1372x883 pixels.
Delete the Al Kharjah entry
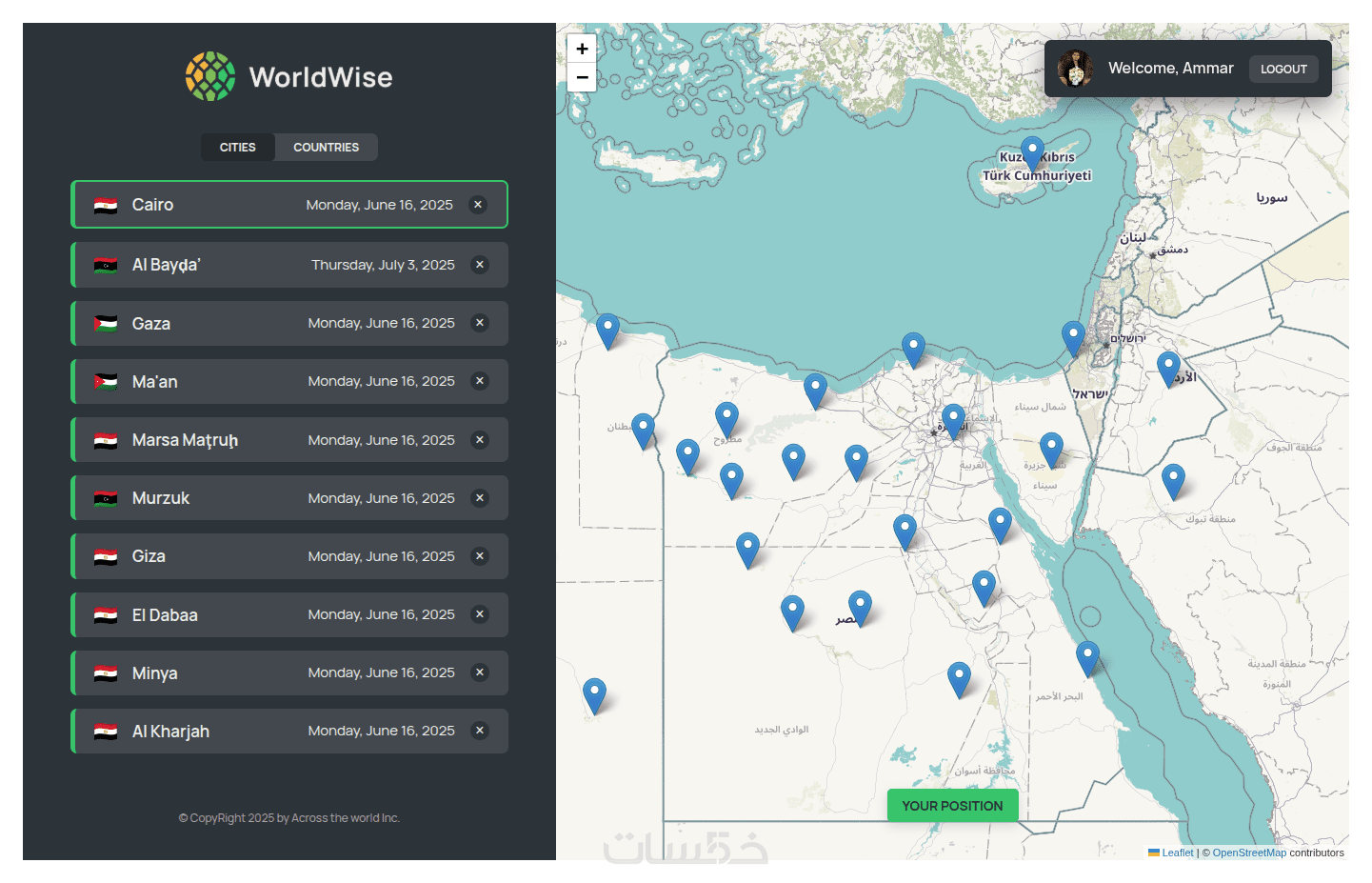pyautogui.click(x=480, y=731)
